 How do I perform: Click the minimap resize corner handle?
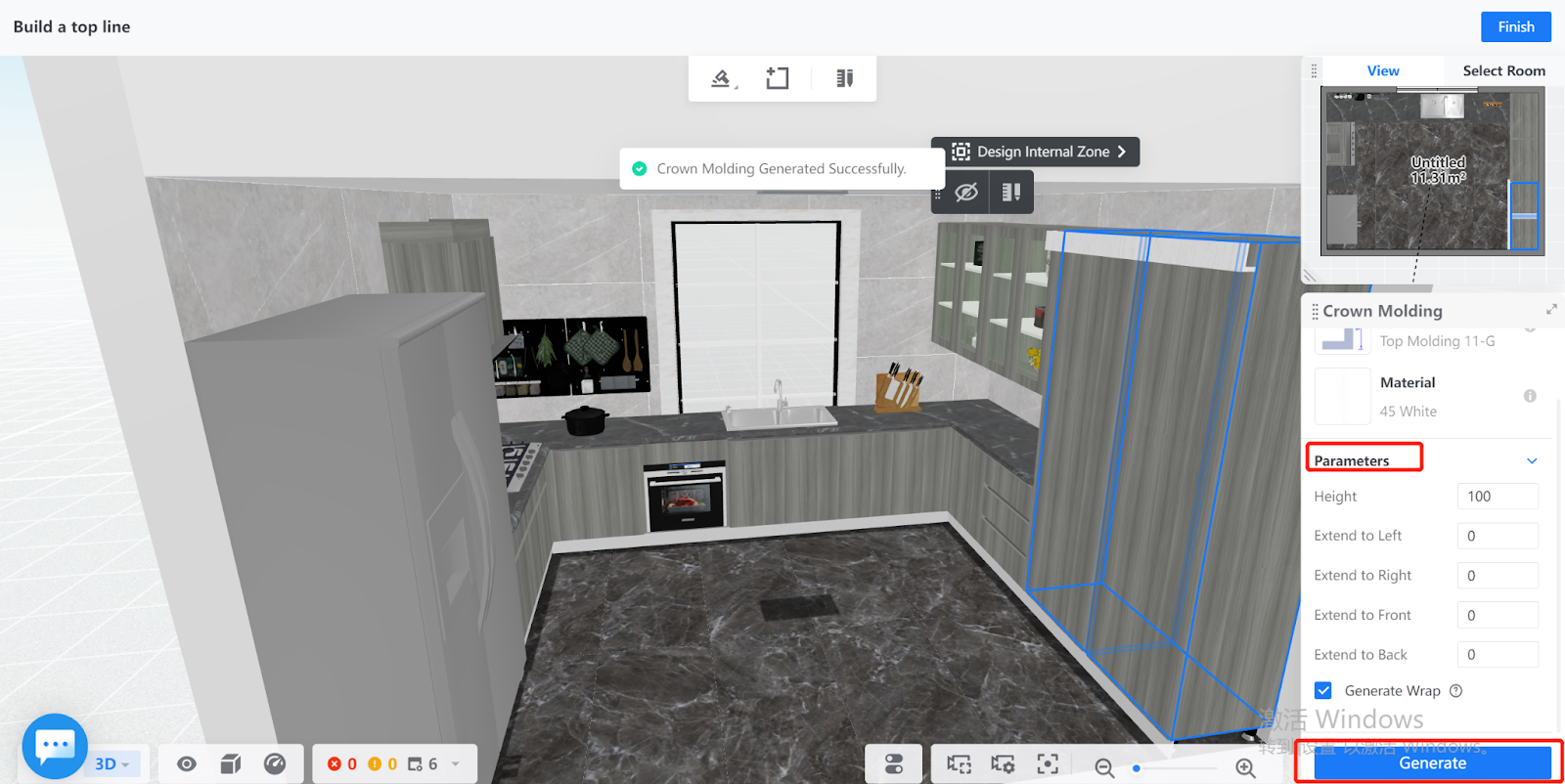pyautogui.click(x=1309, y=276)
